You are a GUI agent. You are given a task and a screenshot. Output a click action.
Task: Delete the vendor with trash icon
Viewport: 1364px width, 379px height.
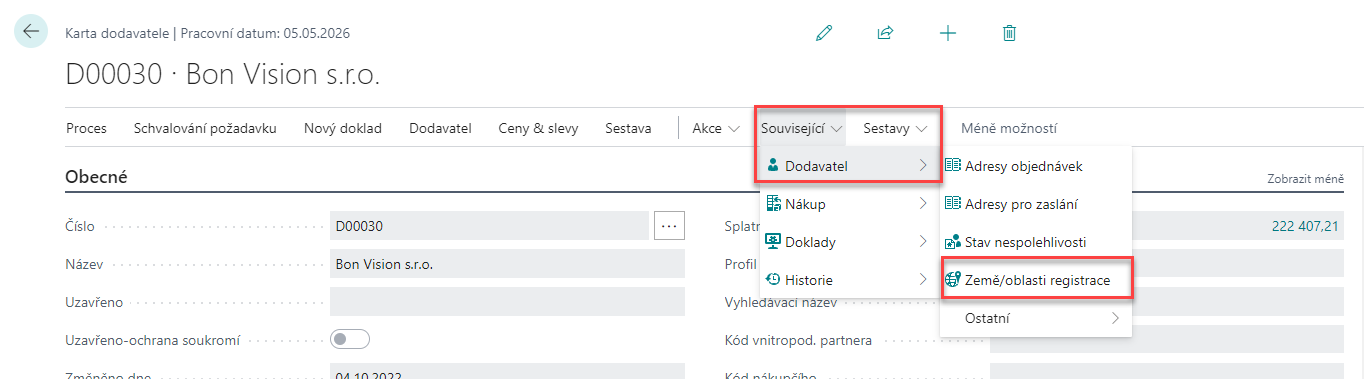[1009, 33]
